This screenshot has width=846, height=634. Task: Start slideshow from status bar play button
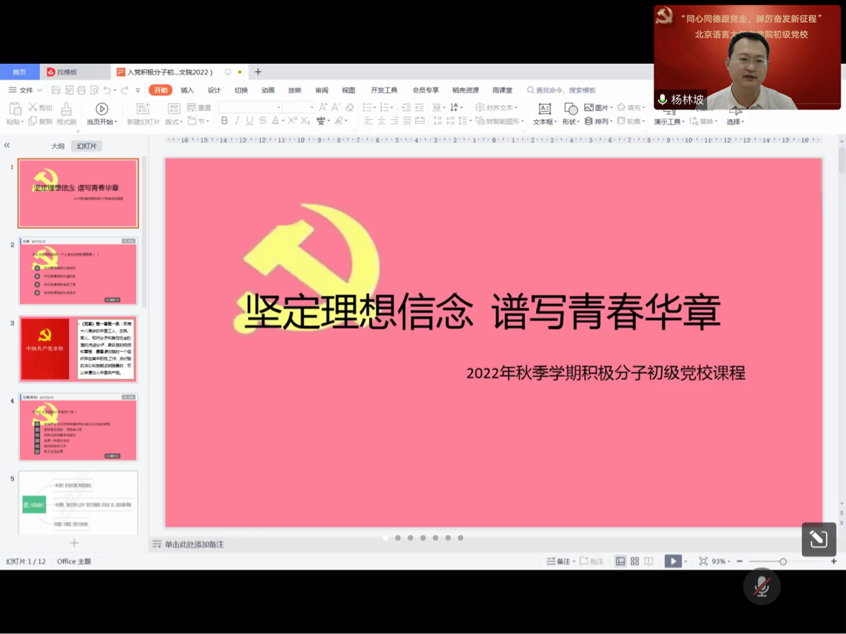[673, 561]
